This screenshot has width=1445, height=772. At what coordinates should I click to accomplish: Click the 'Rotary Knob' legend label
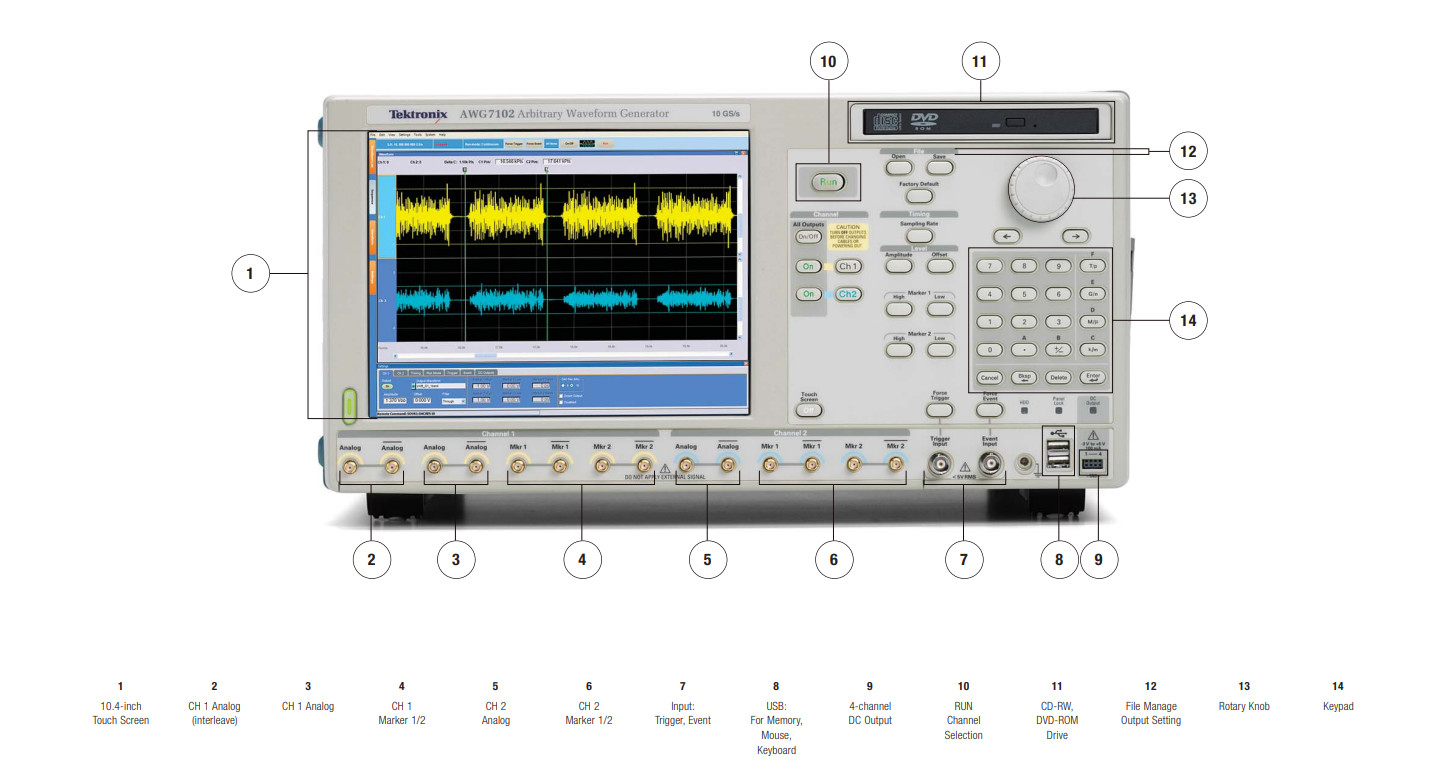1244,706
